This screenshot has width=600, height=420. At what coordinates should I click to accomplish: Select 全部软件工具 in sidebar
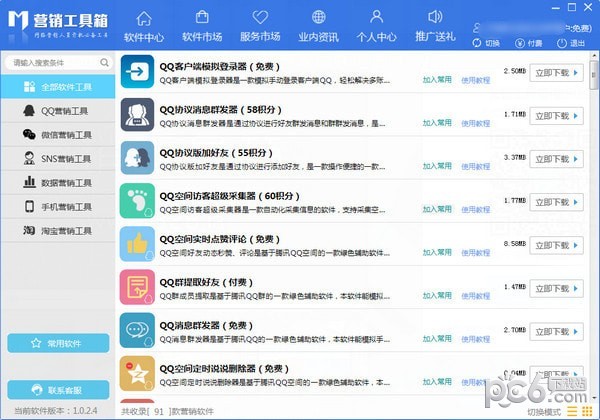click(58, 87)
